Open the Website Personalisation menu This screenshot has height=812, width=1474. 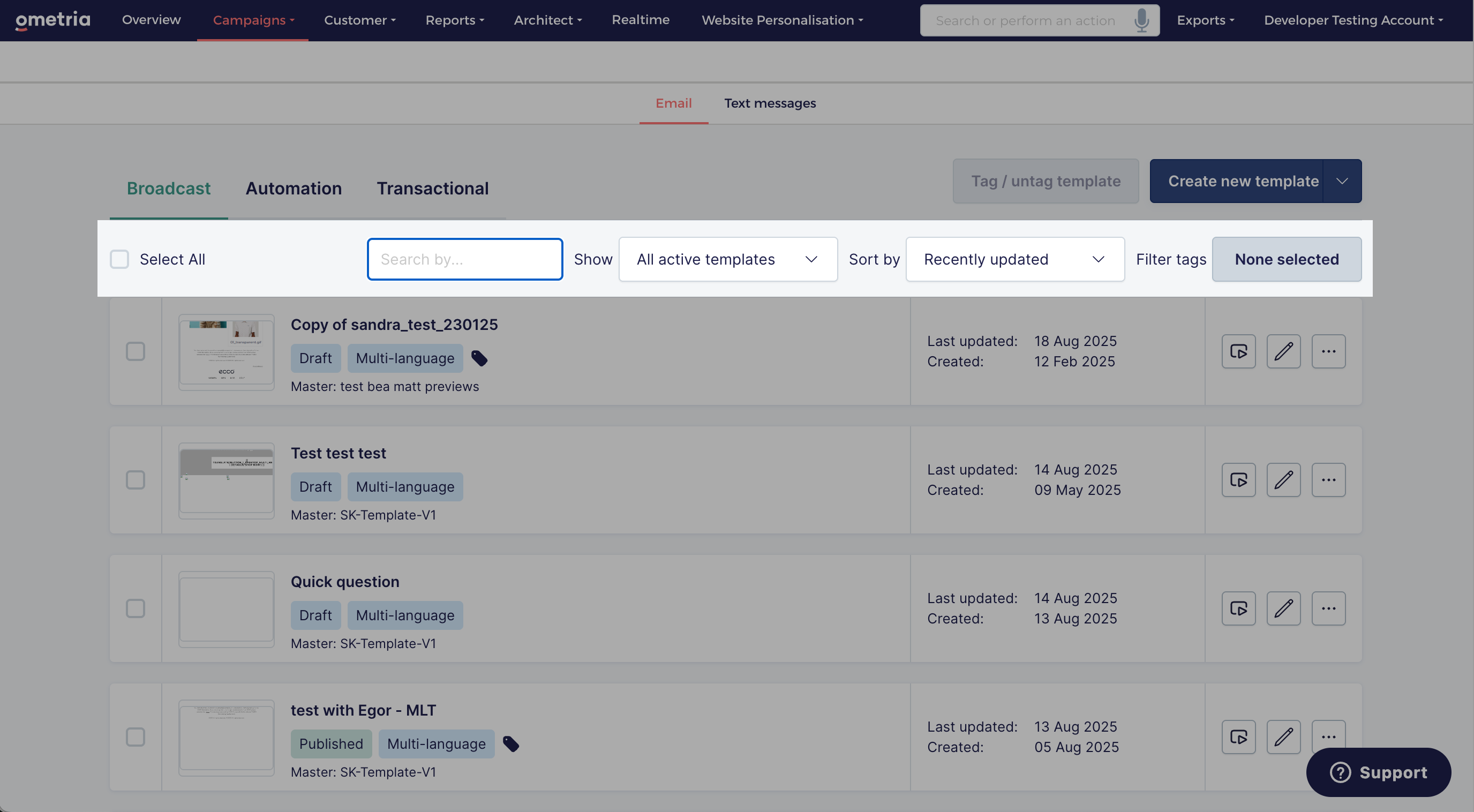[782, 20]
